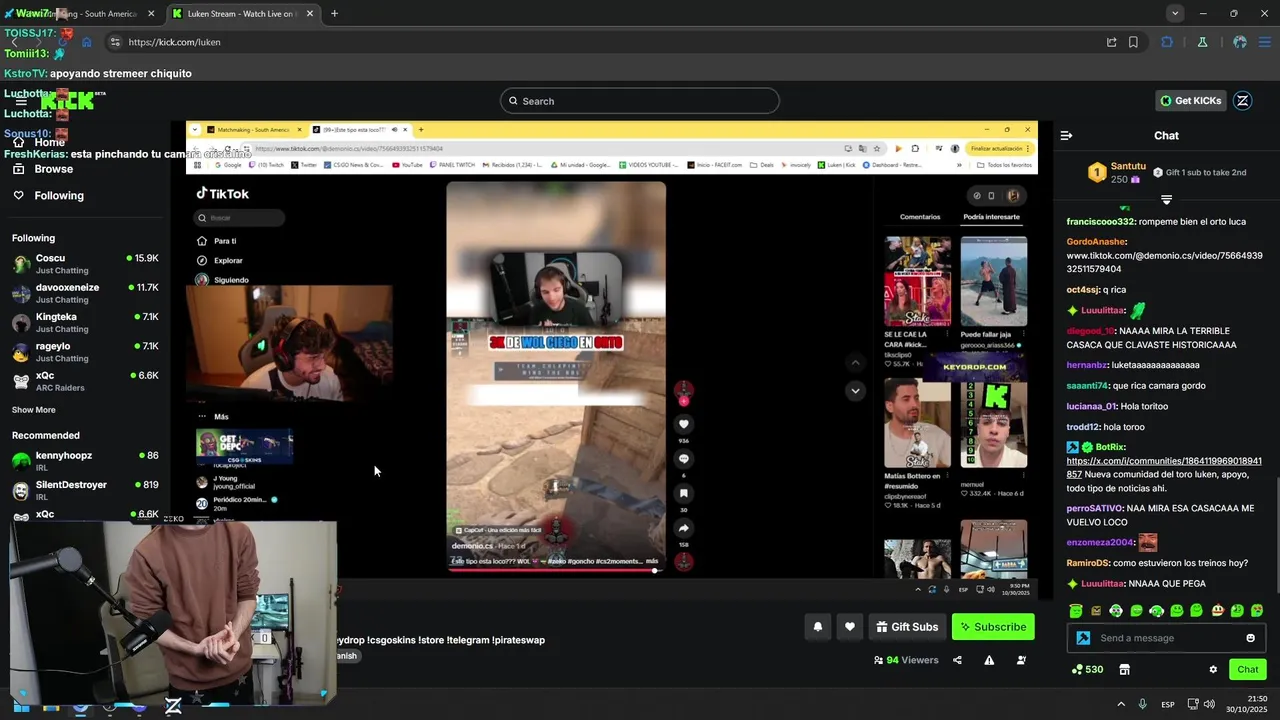1280x720 pixels.
Task: Open the channel points shop icon
Action: click(x=1124, y=669)
